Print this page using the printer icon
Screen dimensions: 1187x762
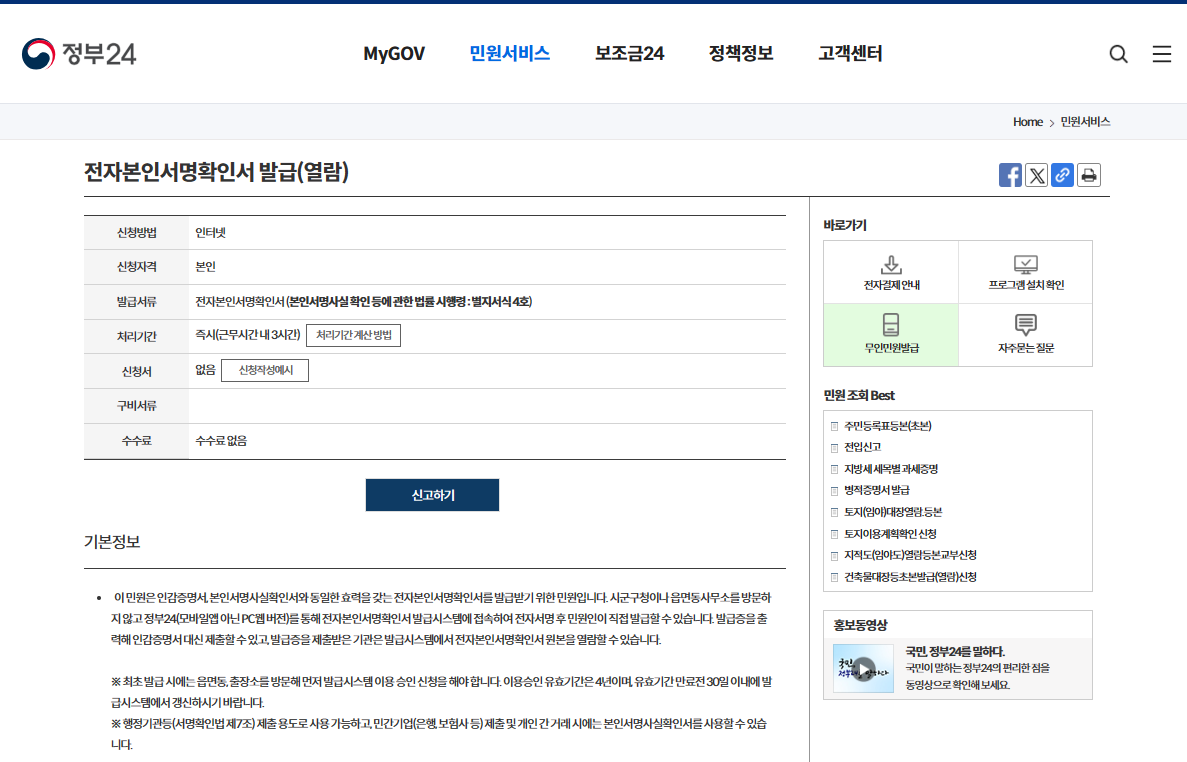tap(1088, 174)
